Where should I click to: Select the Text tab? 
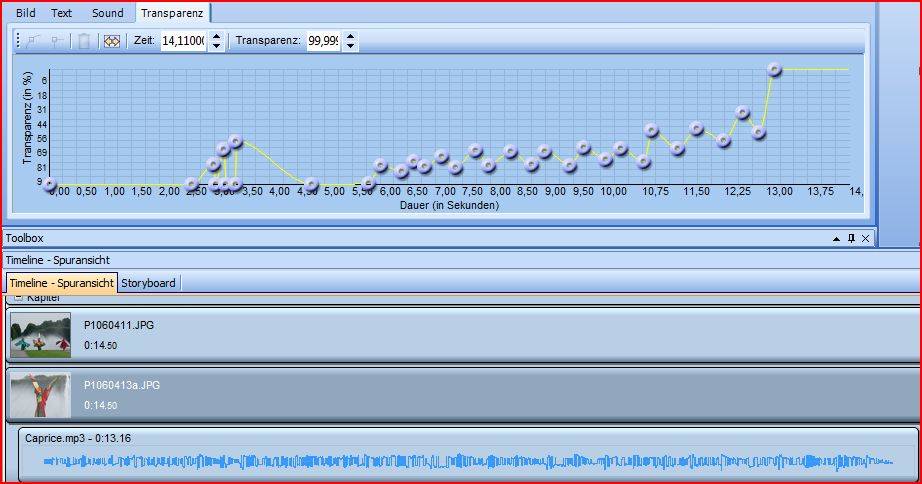point(62,13)
